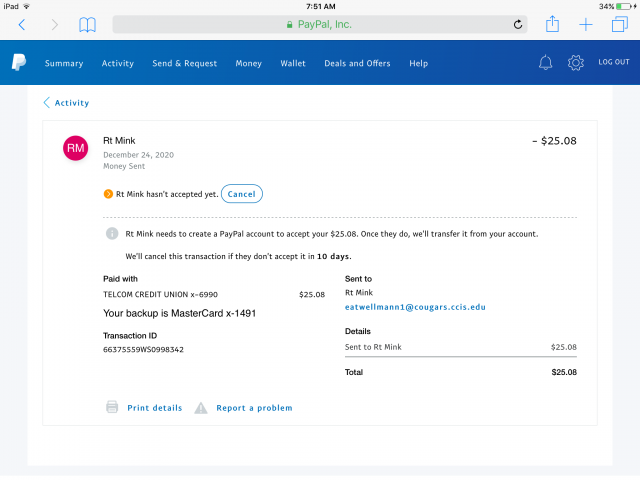
Task: Reload the page with the refresh icon
Action: pyautogui.click(x=518, y=24)
